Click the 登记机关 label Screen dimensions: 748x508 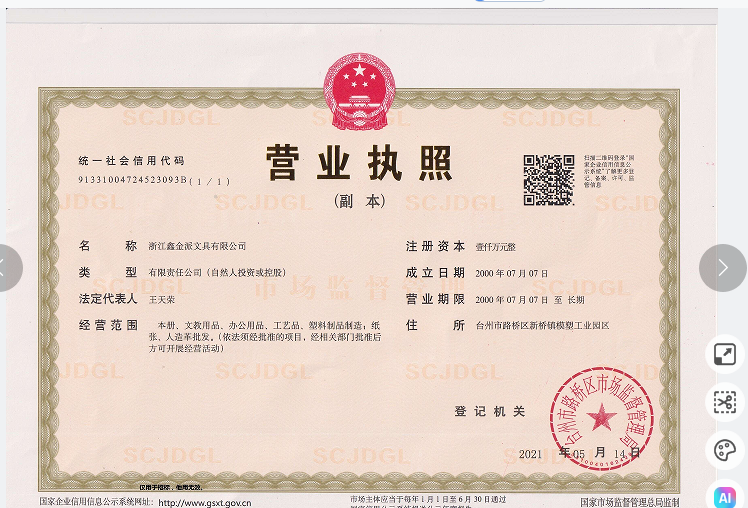pyautogui.click(x=490, y=411)
